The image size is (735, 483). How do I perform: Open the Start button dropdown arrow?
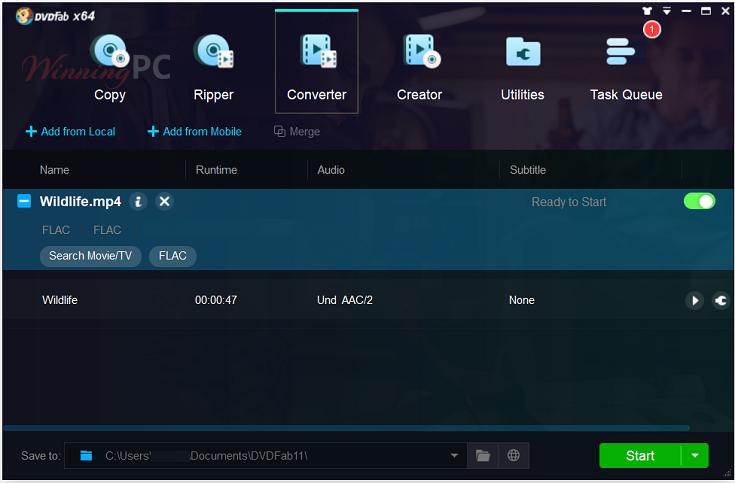coord(695,456)
